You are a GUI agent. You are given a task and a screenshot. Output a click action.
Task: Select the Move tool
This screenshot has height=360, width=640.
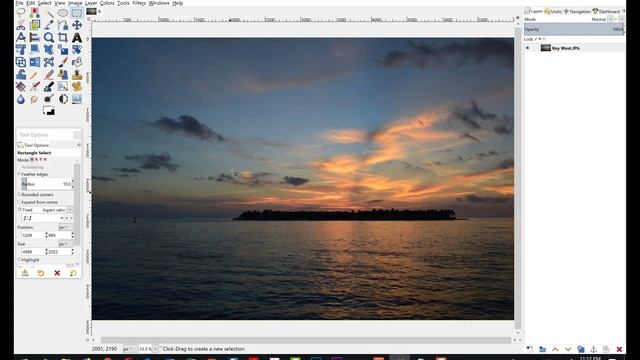[76, 25]
